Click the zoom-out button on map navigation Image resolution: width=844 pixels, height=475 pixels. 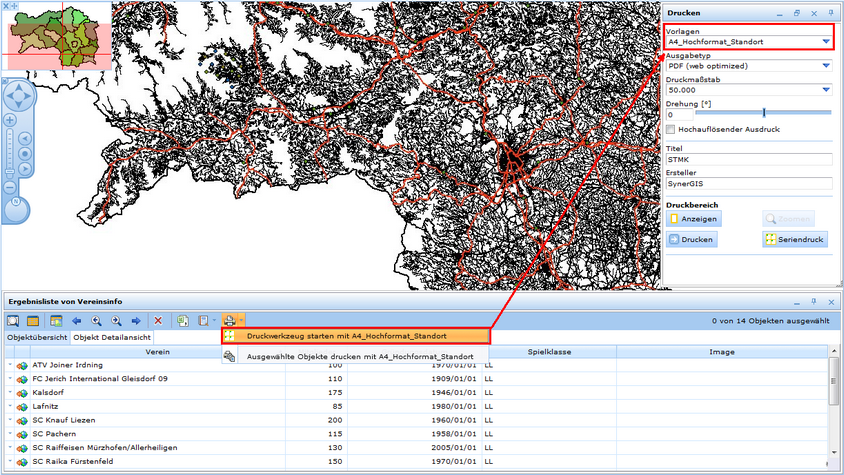click(10, 187)
